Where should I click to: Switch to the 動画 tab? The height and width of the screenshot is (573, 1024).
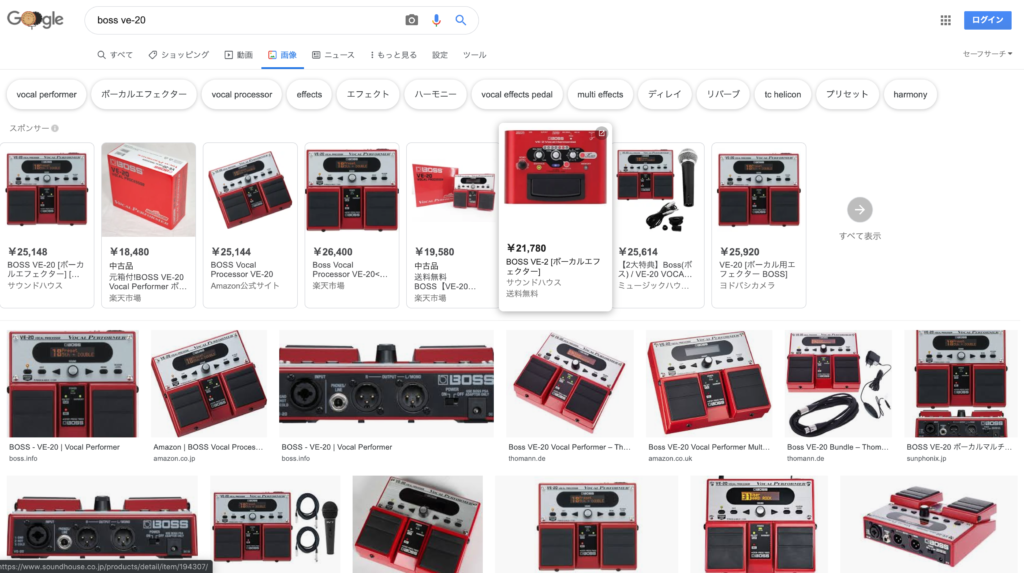point(238,55)
